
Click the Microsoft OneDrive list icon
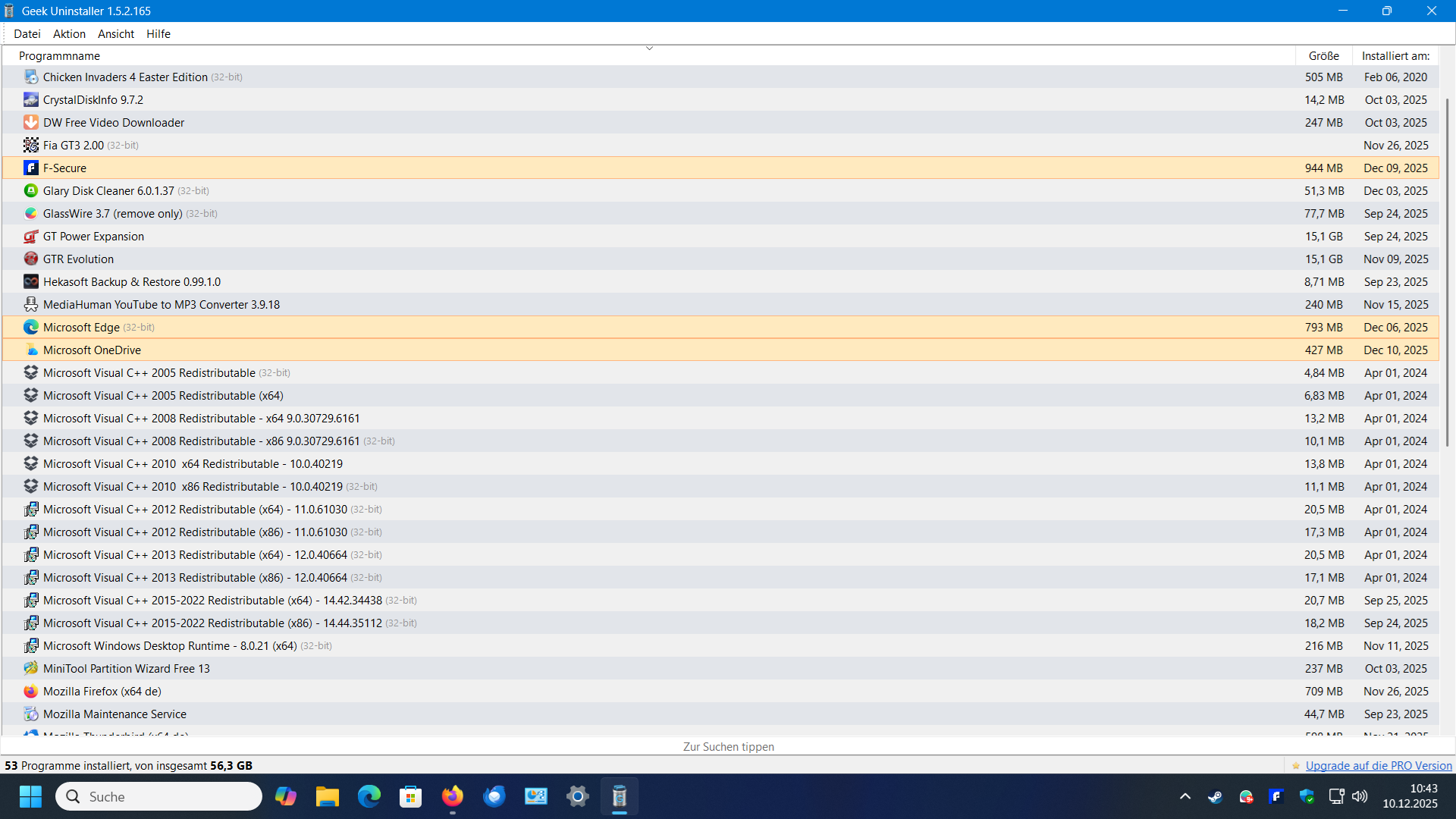pyautogui.click(x=30, y=350)
